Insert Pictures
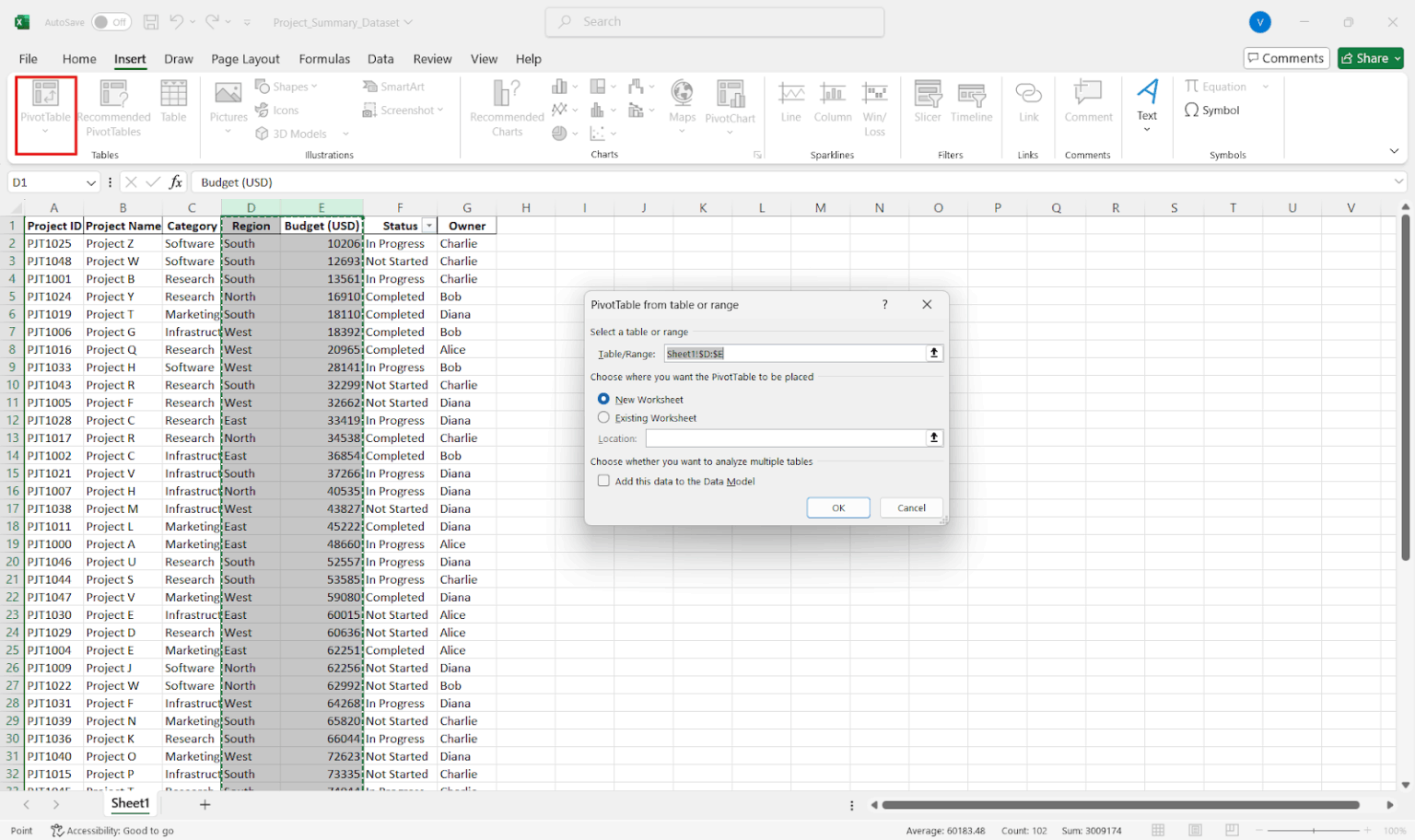Screen dimensions: 1415x840 (x=228, y=101)
